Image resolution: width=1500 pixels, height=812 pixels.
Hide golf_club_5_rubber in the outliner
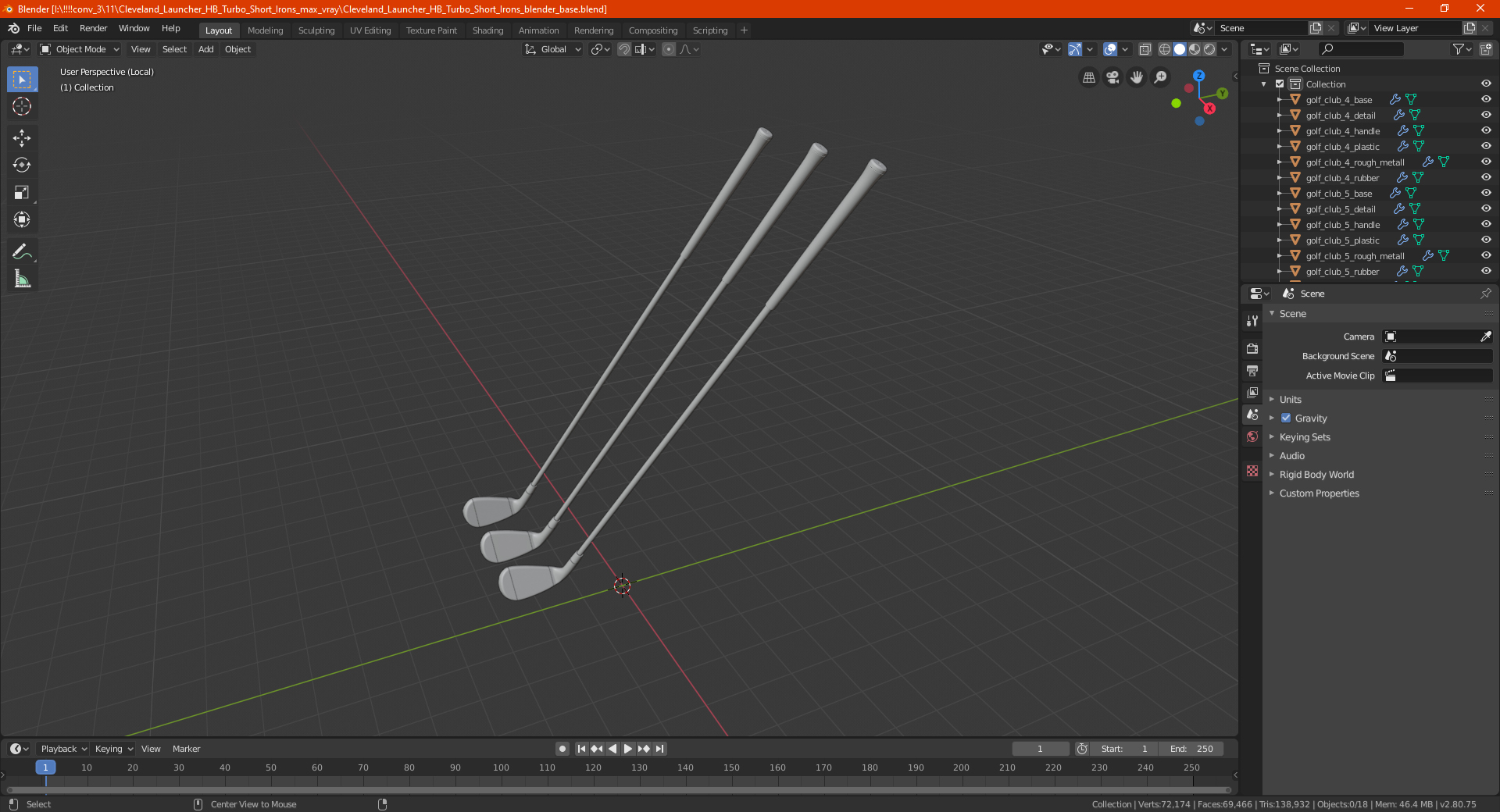1486,271
